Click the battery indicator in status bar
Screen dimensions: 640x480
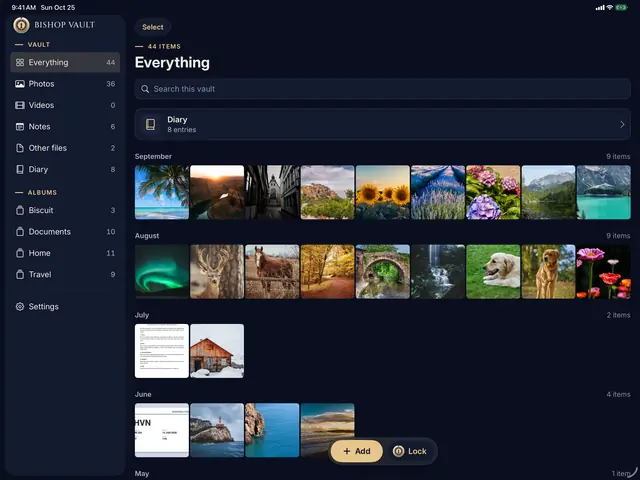621,7
